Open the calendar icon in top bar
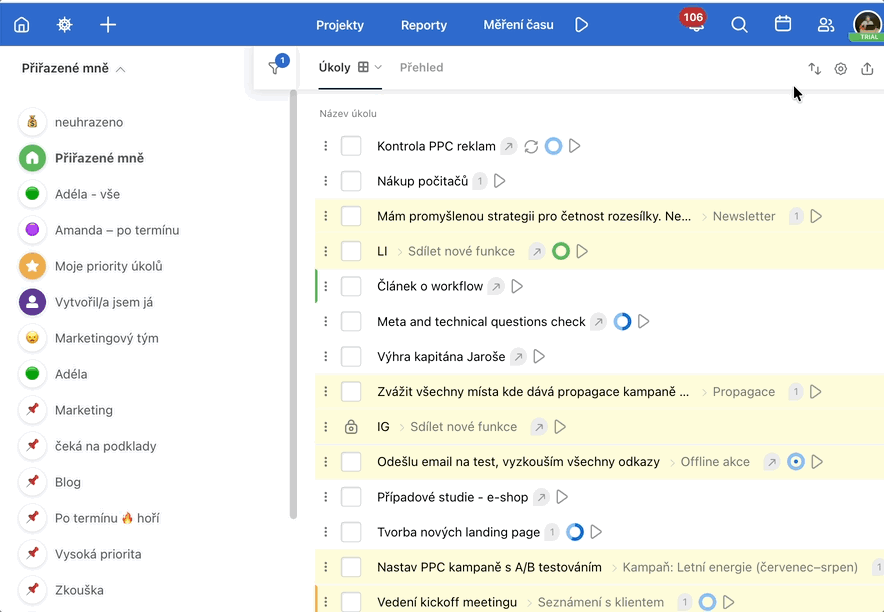 (x=783, y=25)
